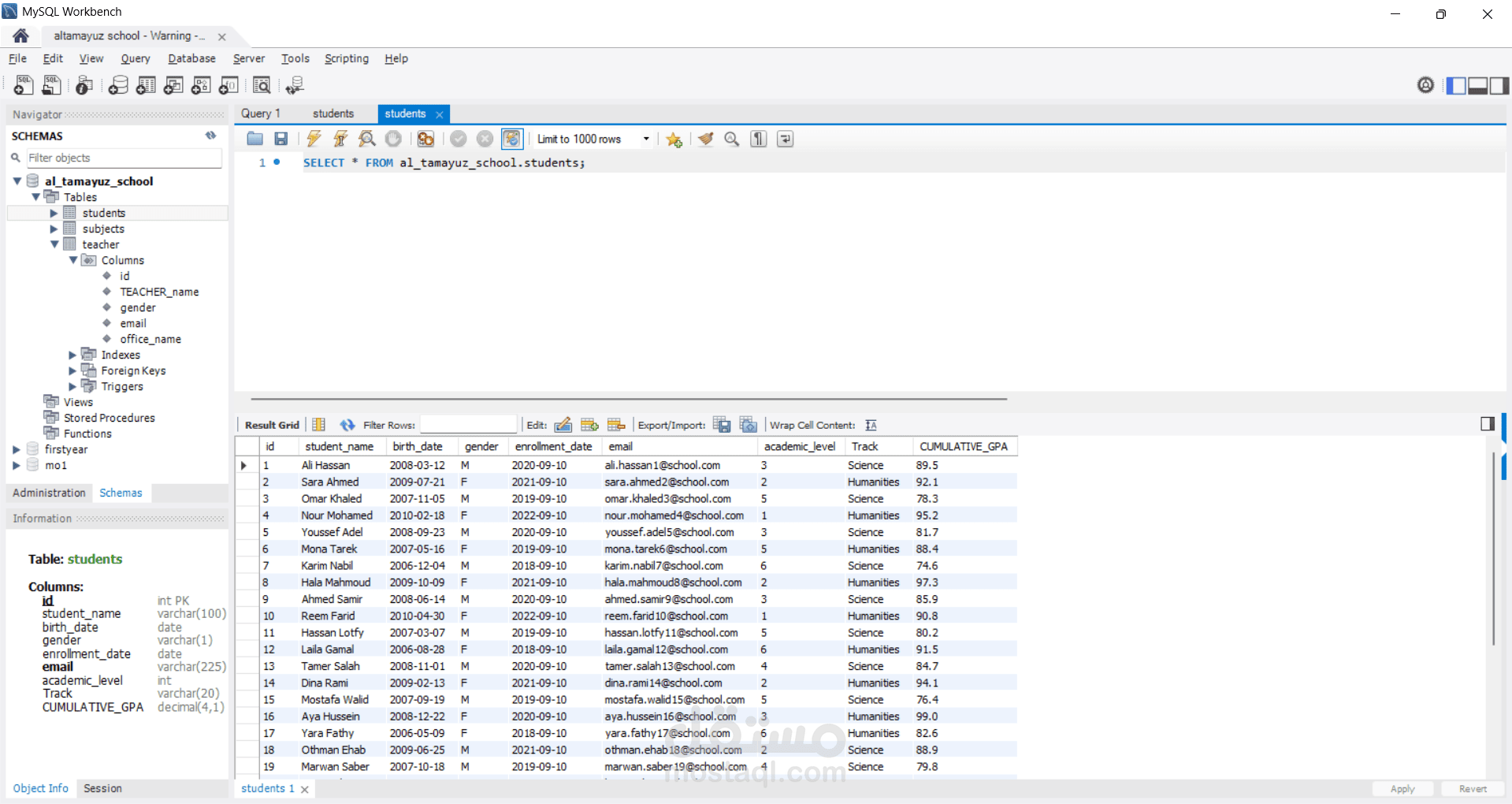1512x804 pixels.
Task: Switch to the Administration tab
Action: pos(49,493)
